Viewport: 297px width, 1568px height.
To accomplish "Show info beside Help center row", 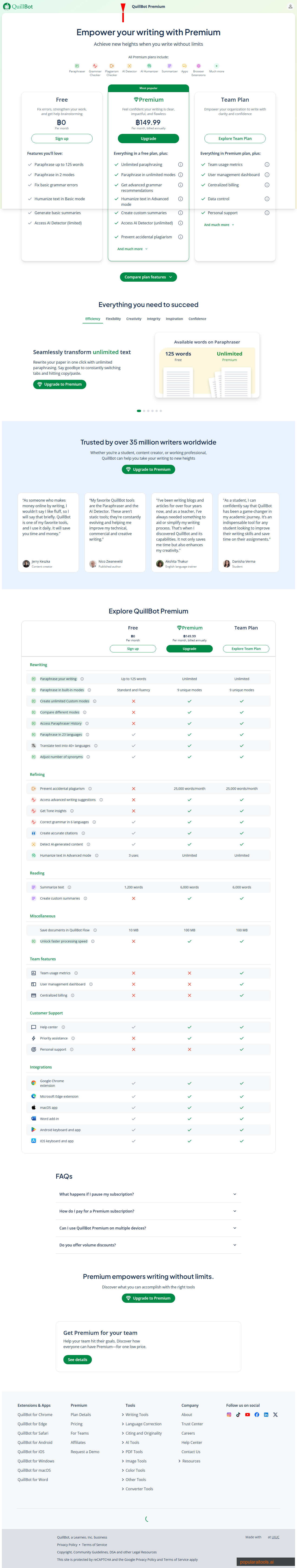I will (63, 1027).
